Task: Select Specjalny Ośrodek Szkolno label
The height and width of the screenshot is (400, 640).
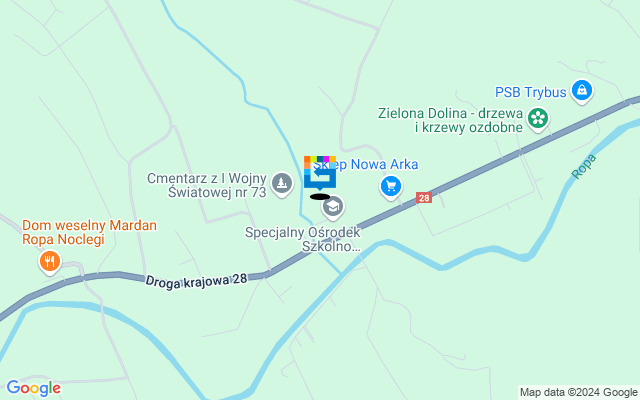Action: click(x=303, y=239)
